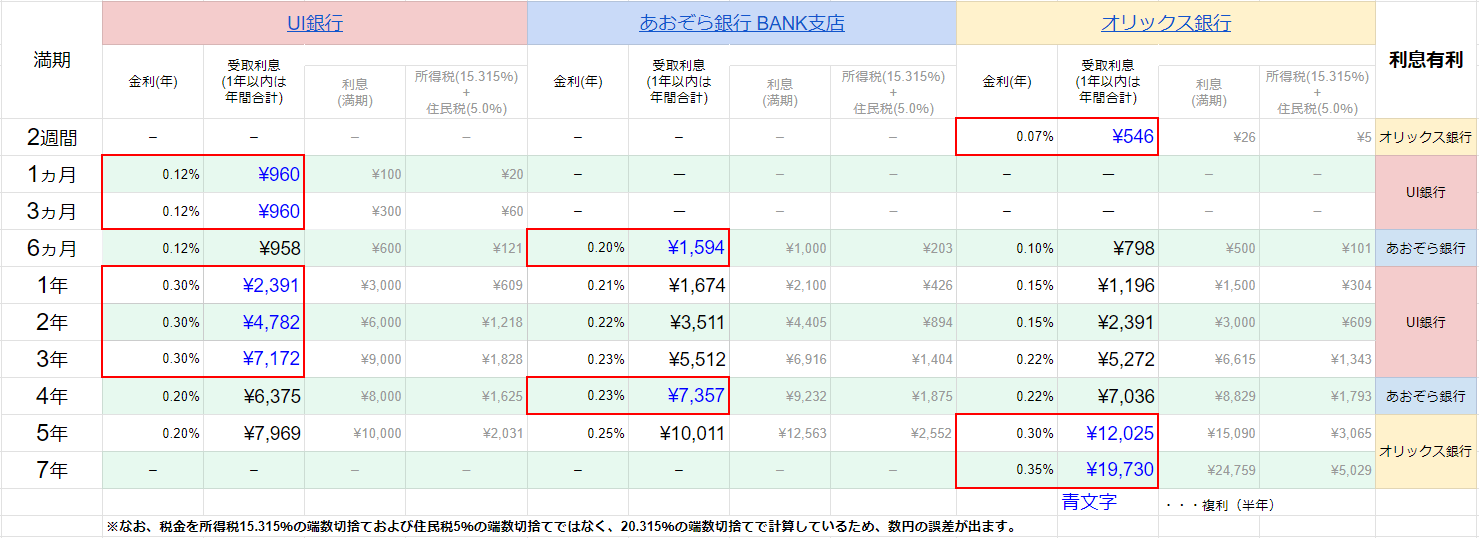Click the 0.07% rate cell

pos(1007,137)
